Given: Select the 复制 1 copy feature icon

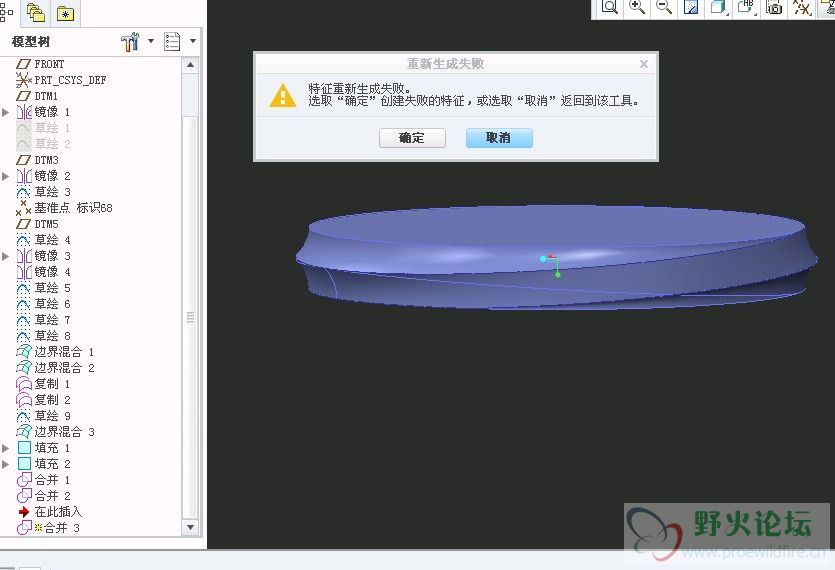Looking at the screenshot, I should click(24, 384).
